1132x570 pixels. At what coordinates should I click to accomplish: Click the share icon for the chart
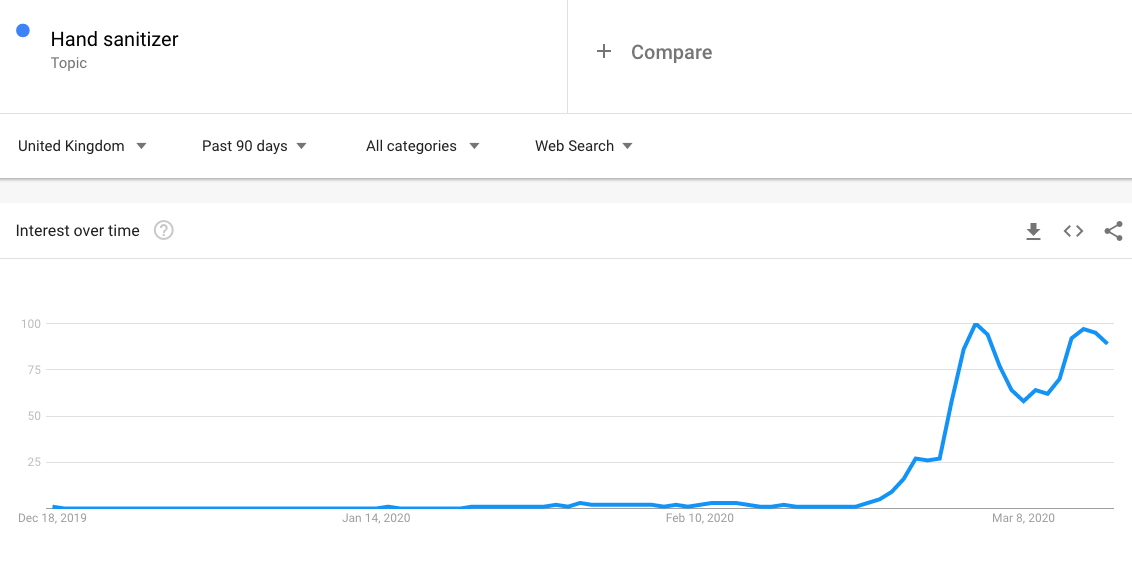[x=1113, y=231]
